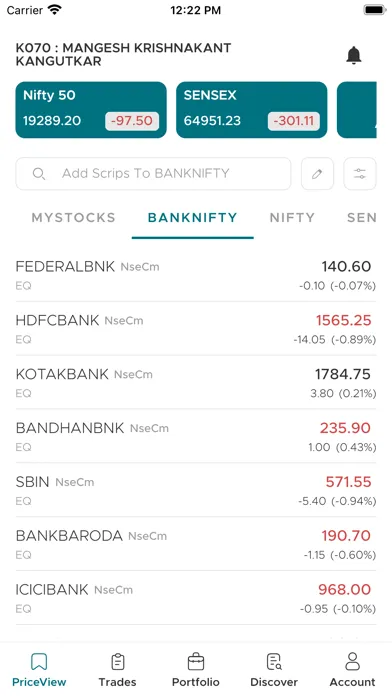Open the Nifty 50 index card

(x=91, y=110)
